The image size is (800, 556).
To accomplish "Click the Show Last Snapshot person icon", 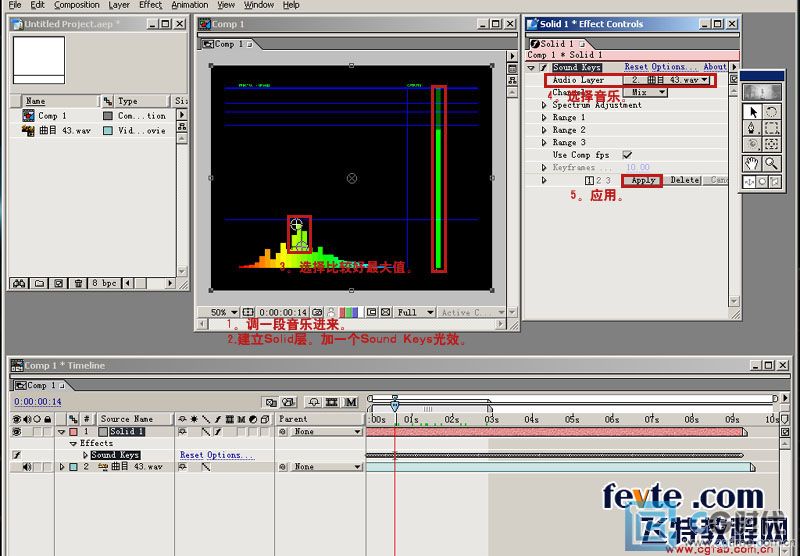I will 331,312.
